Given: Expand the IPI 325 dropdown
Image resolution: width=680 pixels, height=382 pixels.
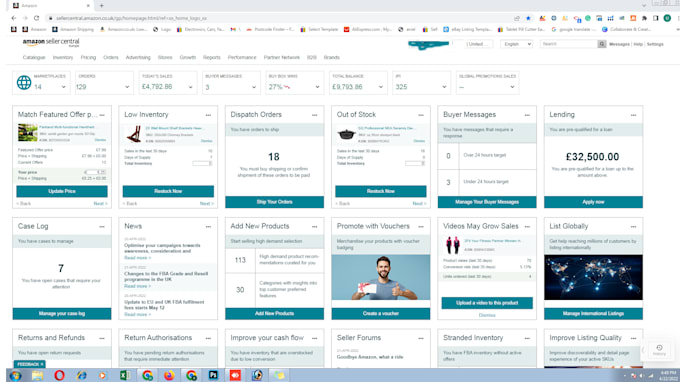Looking at the screenshot, I should [x=444, y=87].
